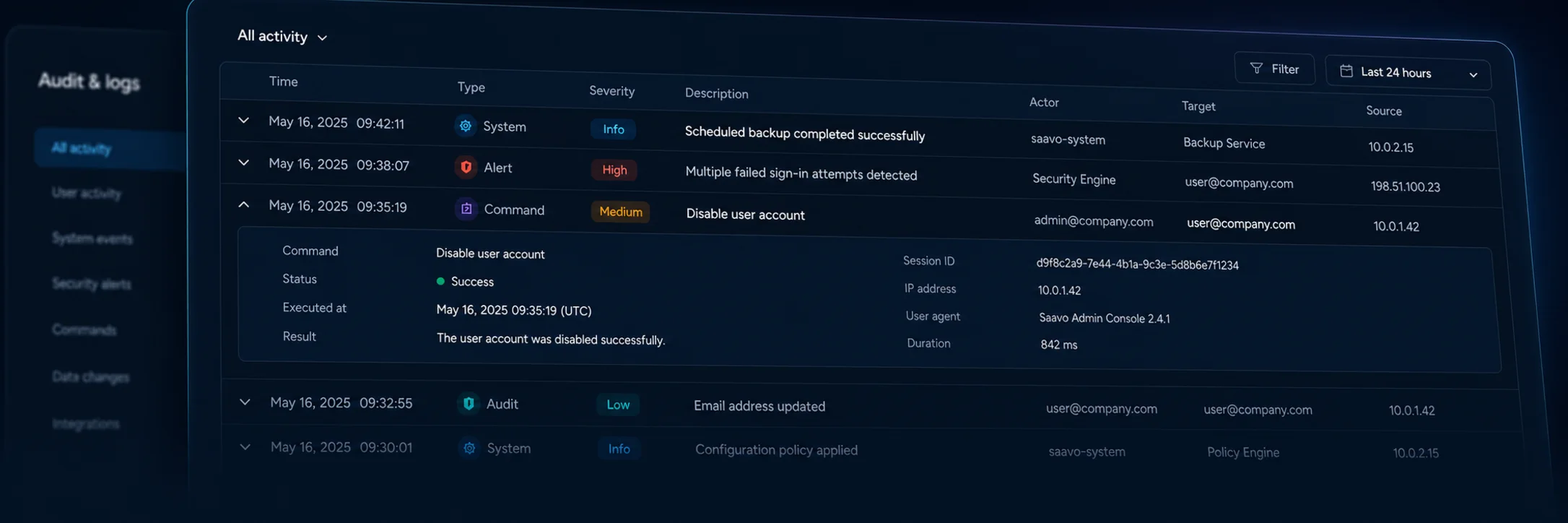This screenshot has height=523, width=1568.
Task: Sort by the Actor column header
Action: 1044,103
